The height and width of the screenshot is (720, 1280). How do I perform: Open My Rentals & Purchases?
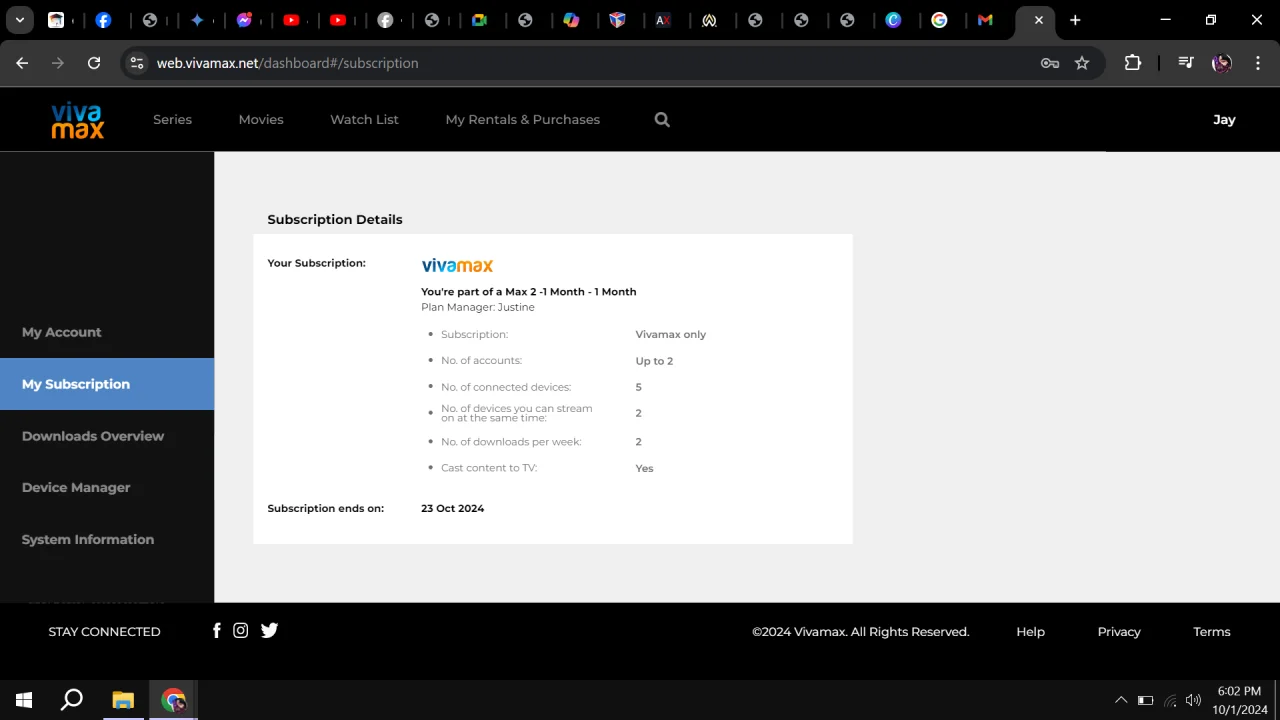tap(523, 119)
